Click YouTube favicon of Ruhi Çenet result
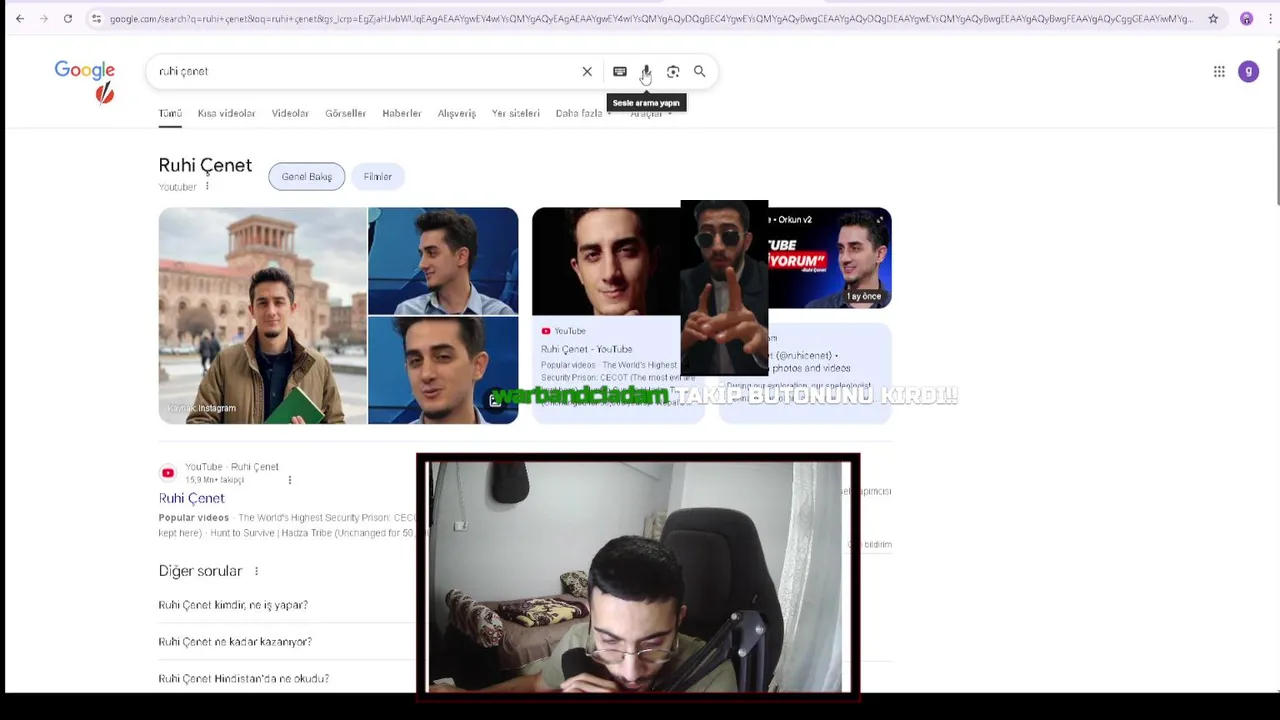The width and height of the screenshot is (1280, 720). pyautogui.click(x=168, y=473)
